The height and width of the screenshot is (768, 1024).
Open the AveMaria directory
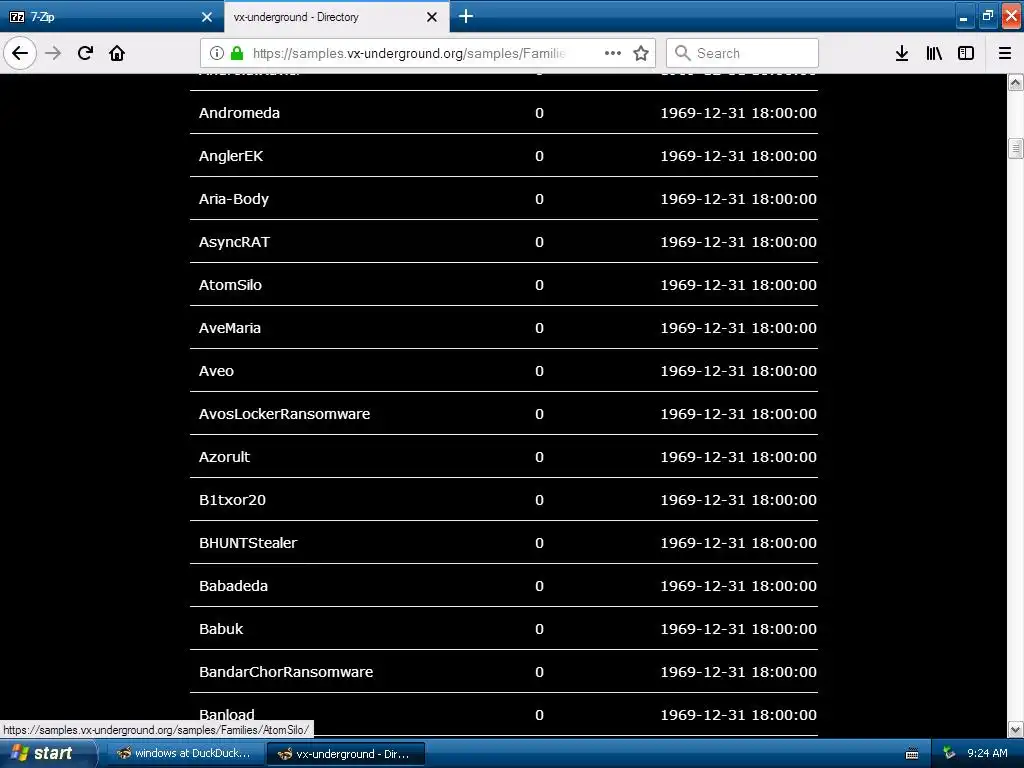point(230,328)
